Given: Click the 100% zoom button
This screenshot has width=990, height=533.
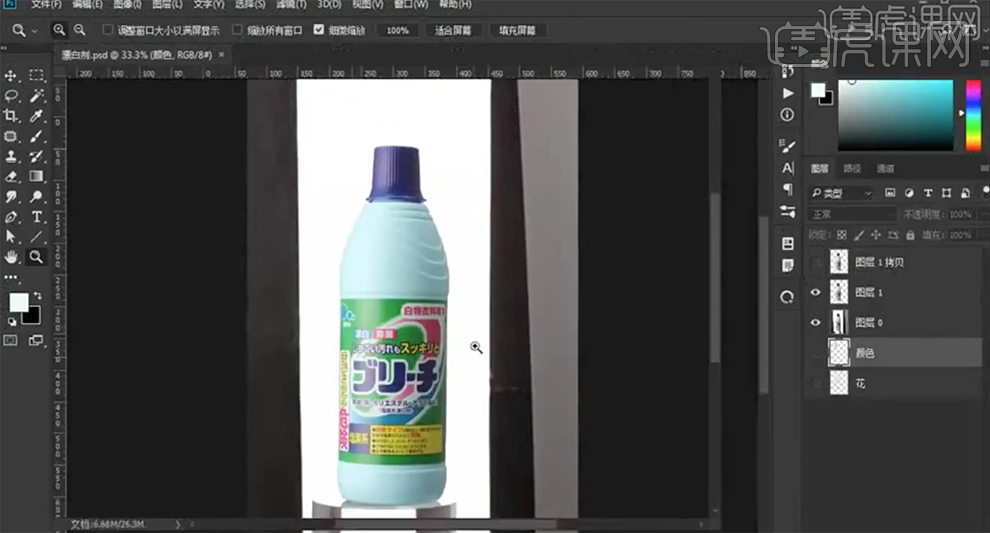Looking at the screenshot, I should 397,30.
